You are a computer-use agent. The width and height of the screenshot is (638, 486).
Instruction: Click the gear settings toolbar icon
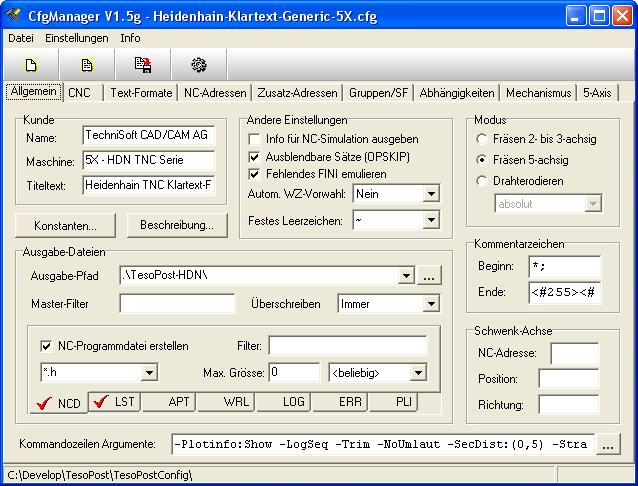click(x=198, y=65)
